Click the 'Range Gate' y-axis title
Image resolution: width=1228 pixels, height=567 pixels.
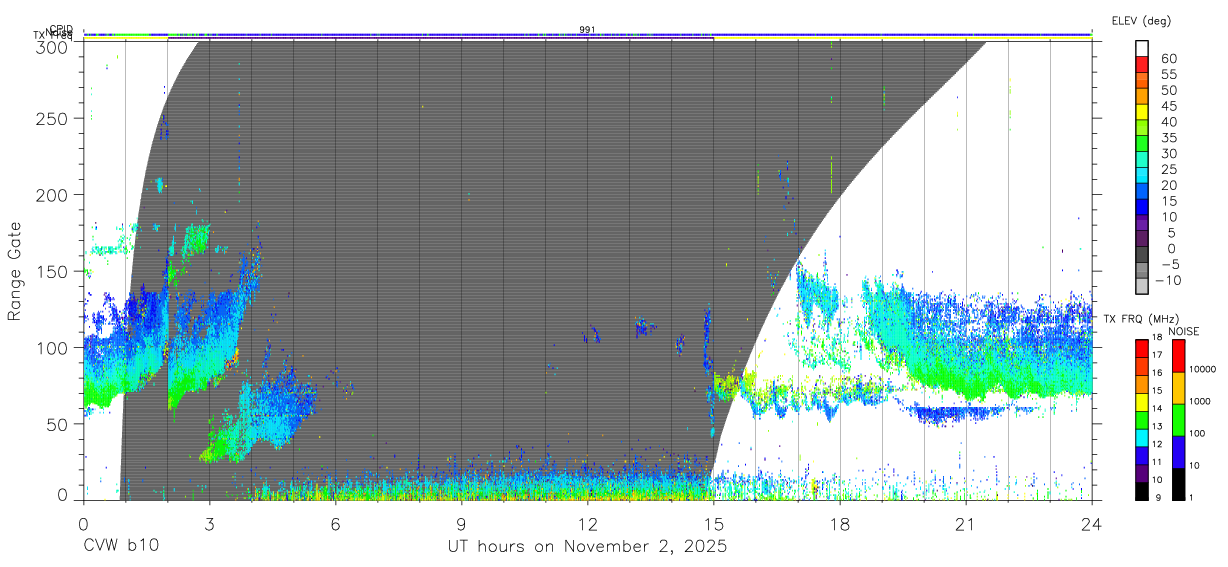tap(15, 272)
